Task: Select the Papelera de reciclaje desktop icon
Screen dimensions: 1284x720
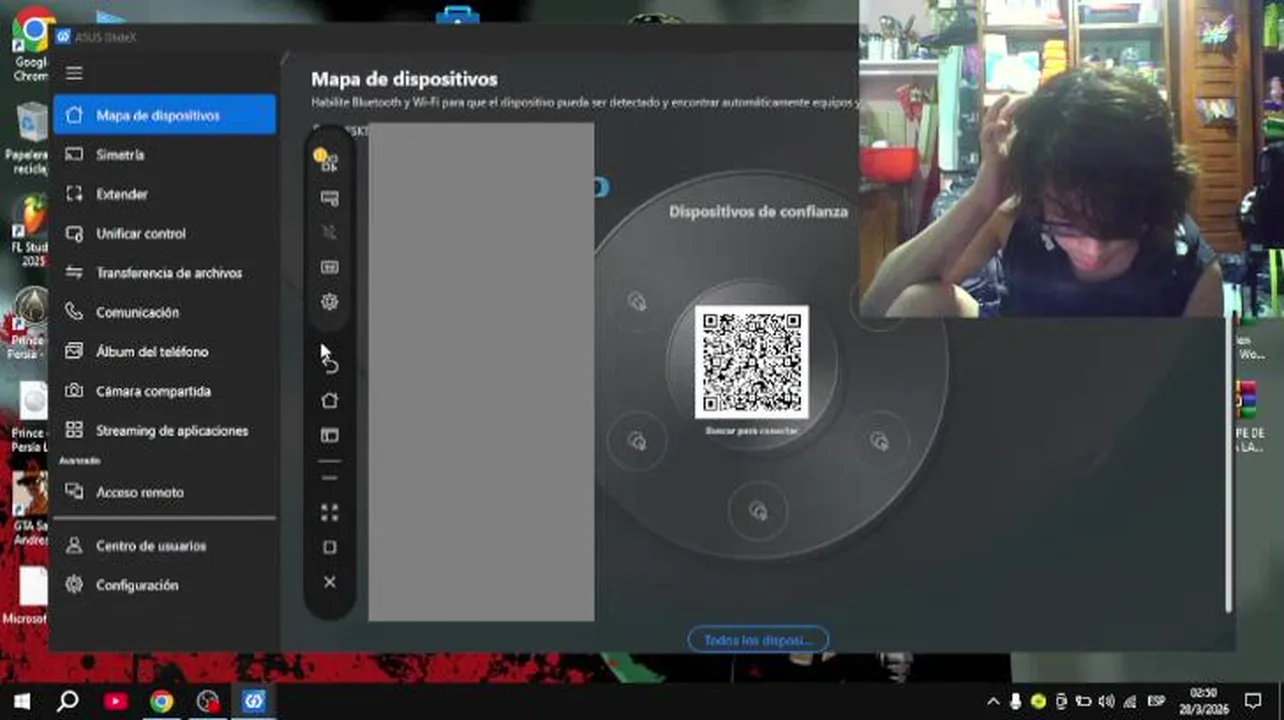Action: point(30,138)
